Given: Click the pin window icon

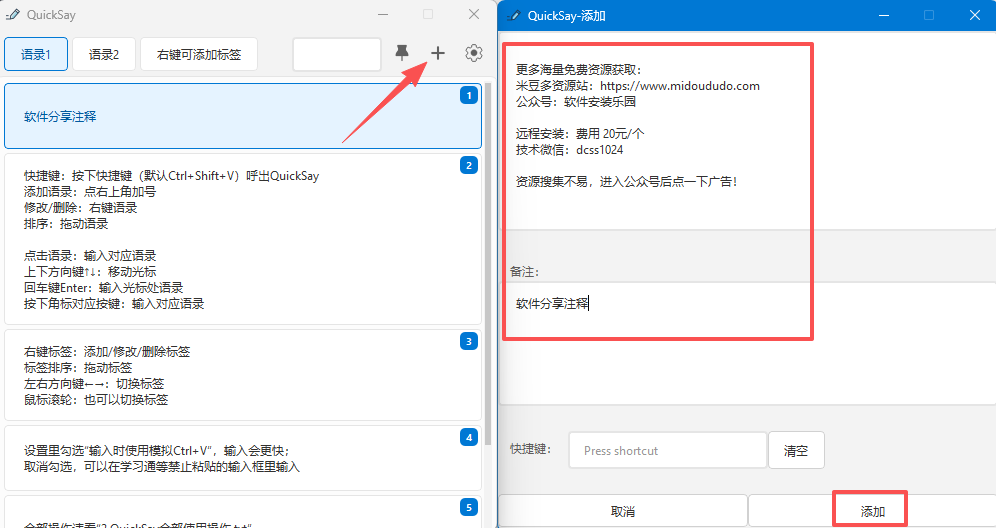Looking at the screenshot, I should tap(402, 53).
